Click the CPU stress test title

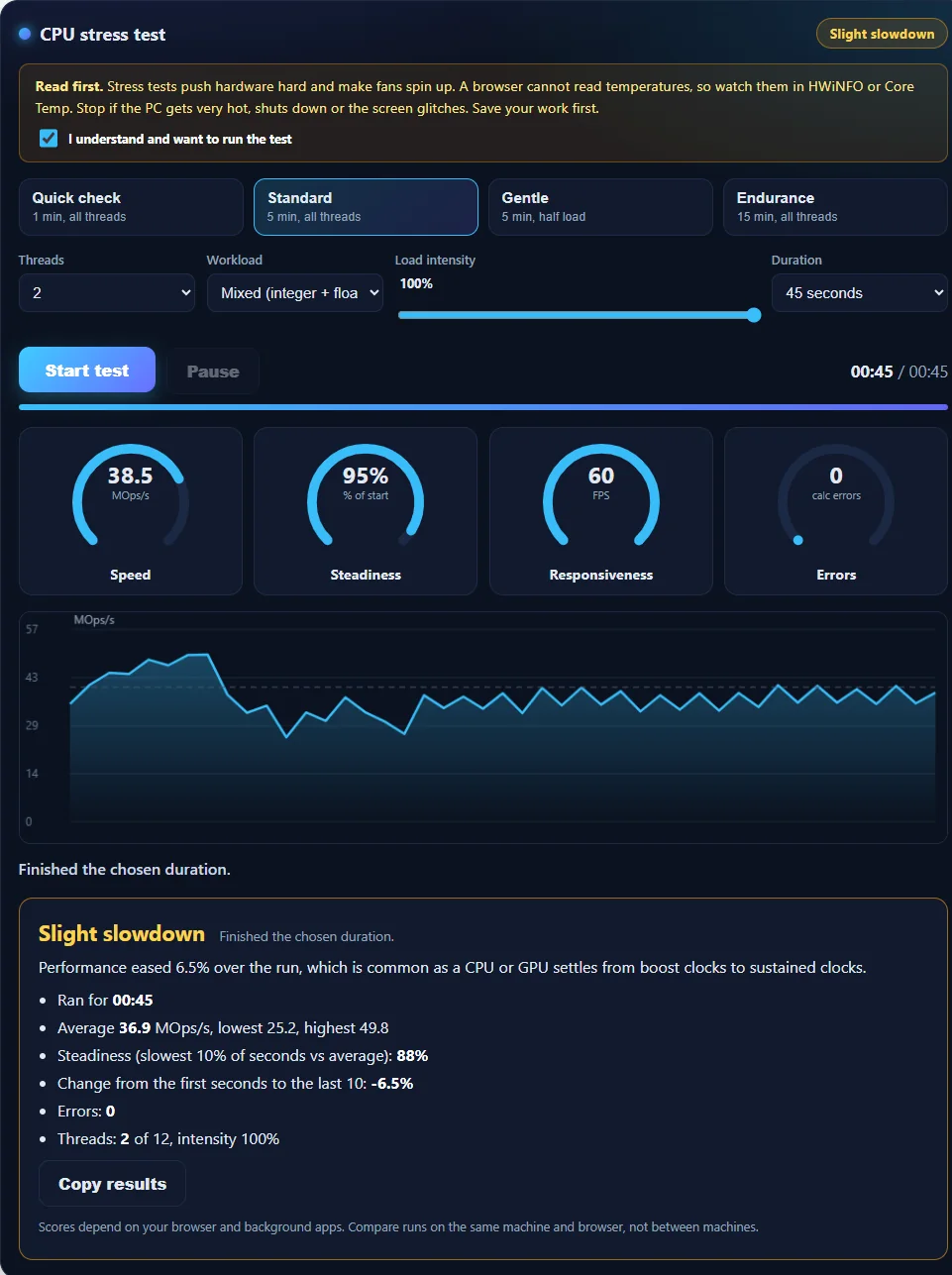[103, 35]
